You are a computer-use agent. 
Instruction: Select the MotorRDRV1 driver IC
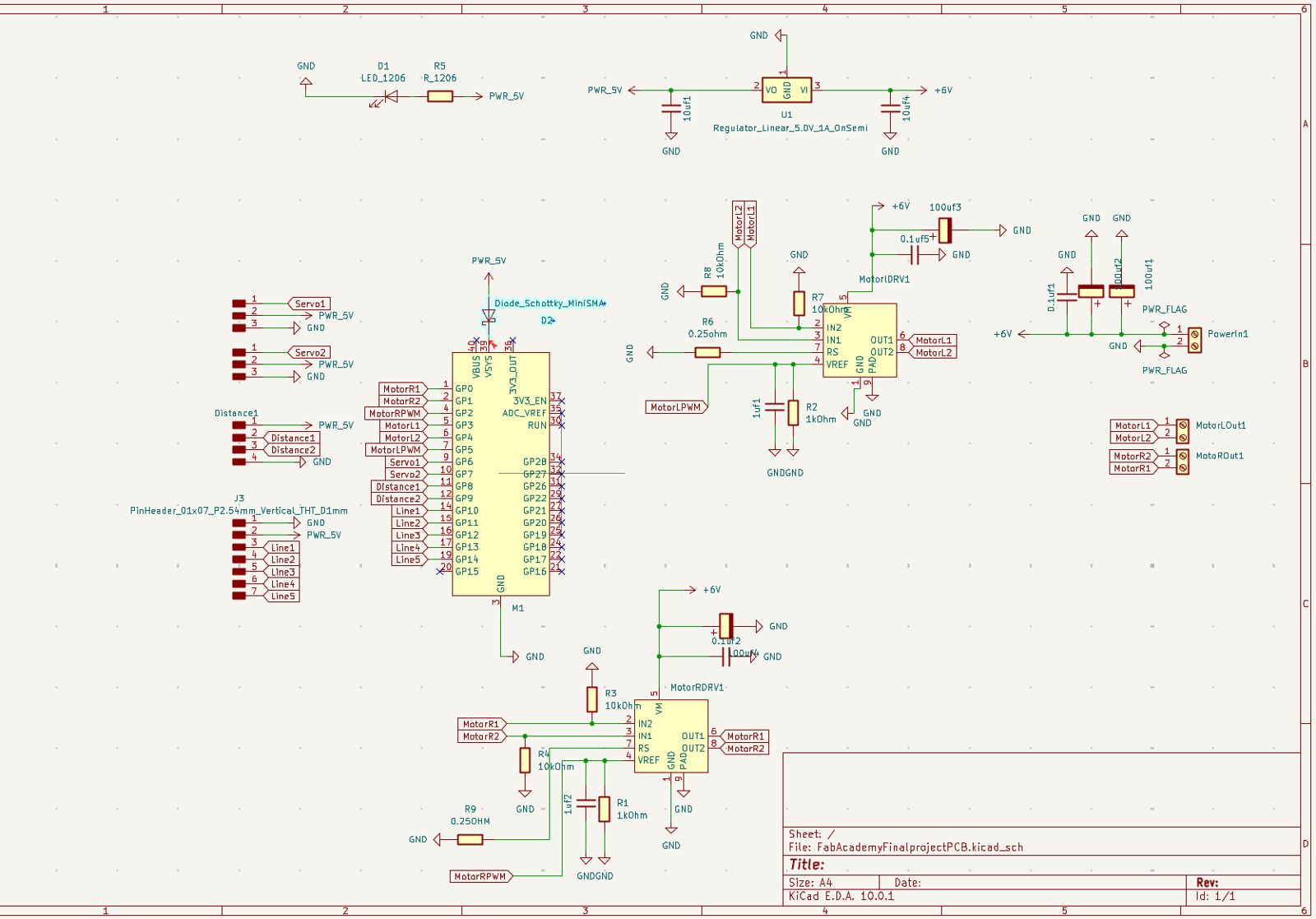click(671, 736)
